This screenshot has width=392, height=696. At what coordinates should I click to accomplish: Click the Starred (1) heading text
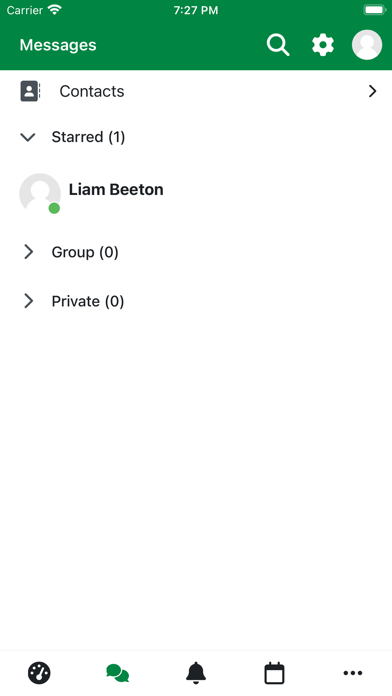(x=88, y=137)
